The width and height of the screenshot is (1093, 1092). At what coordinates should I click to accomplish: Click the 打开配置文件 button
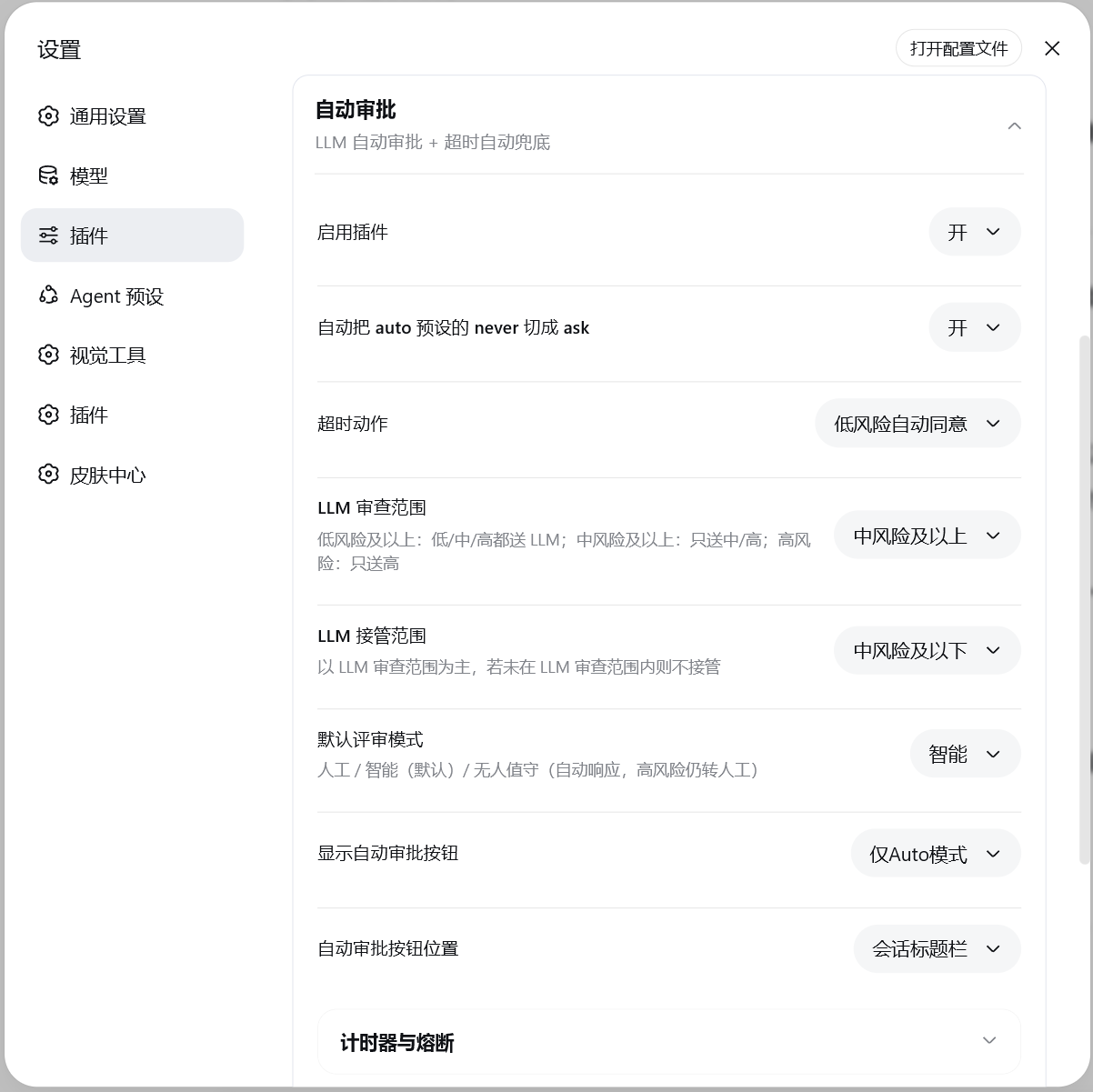tap(958, 48)
